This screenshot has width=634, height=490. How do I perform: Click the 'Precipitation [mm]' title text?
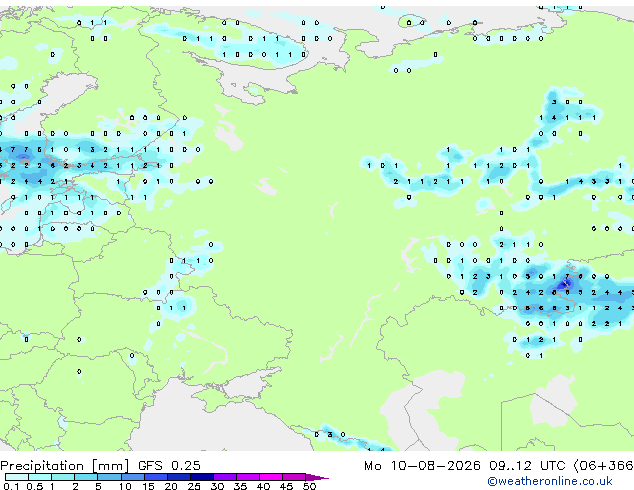(x=65, y=466)
